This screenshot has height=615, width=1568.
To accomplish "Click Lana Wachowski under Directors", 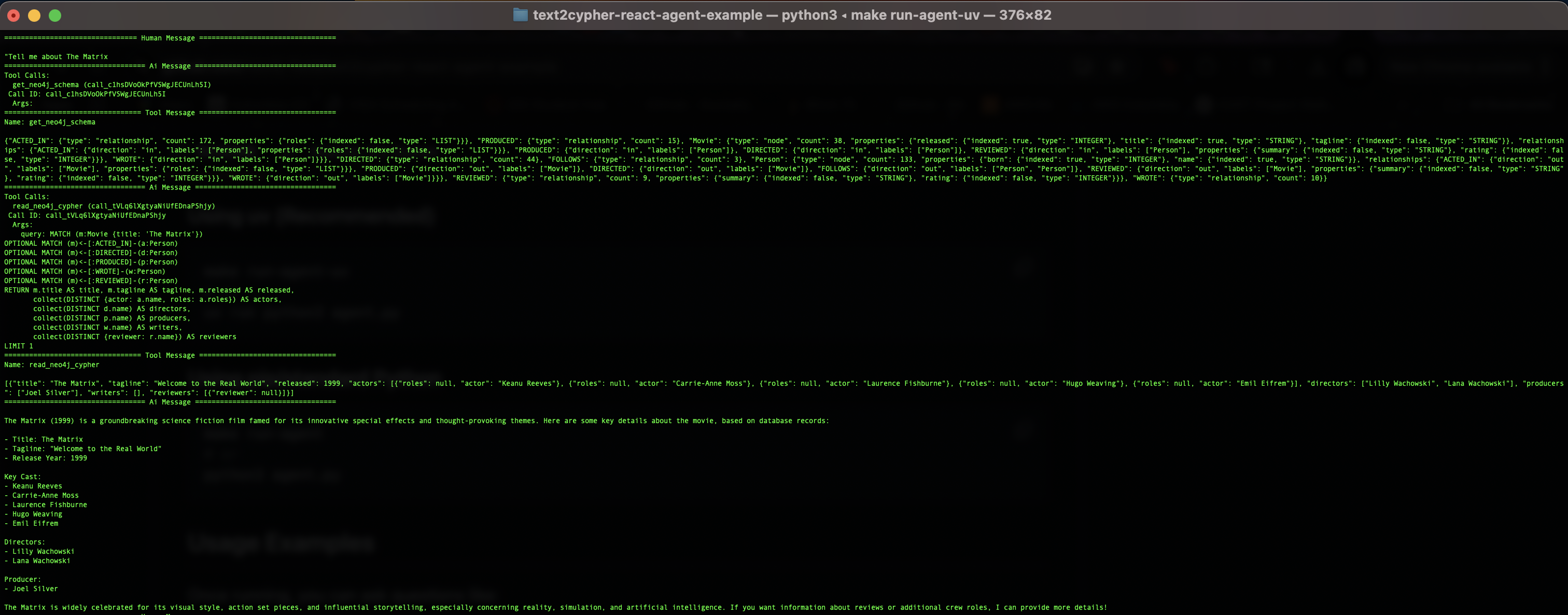I will tap(41, 561).
